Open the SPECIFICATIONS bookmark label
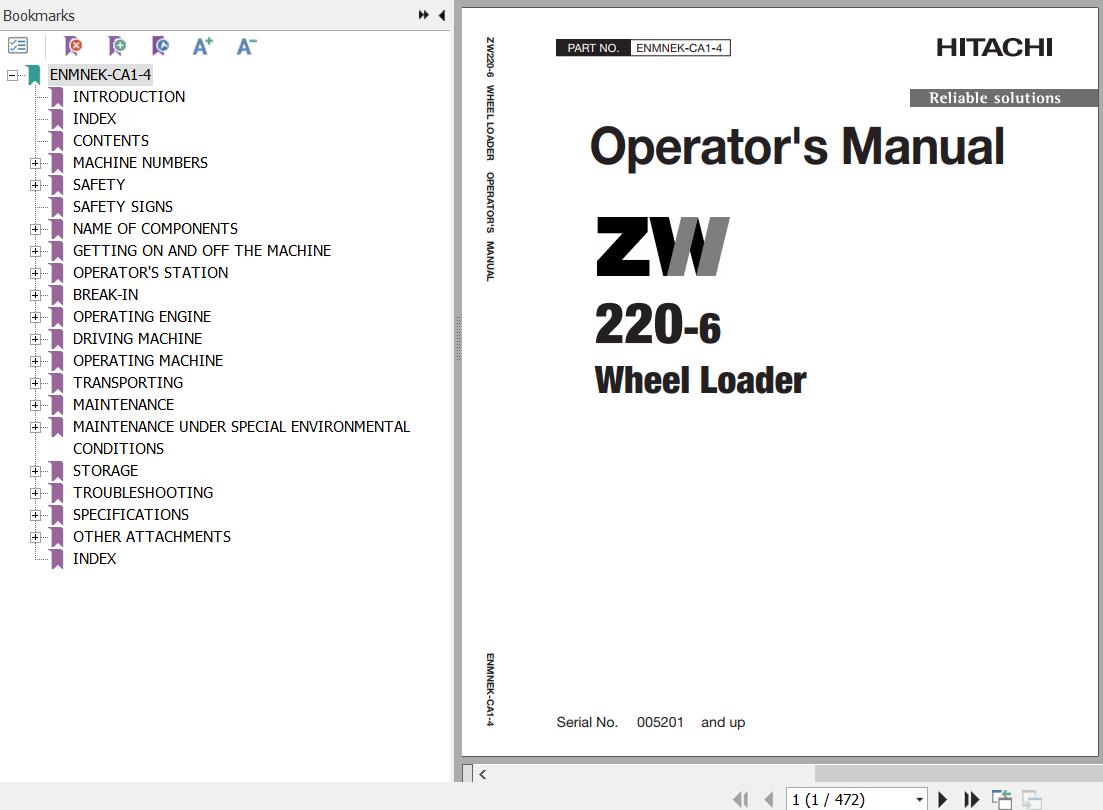The image size is (1103, 810). click(x=131, y=515)
